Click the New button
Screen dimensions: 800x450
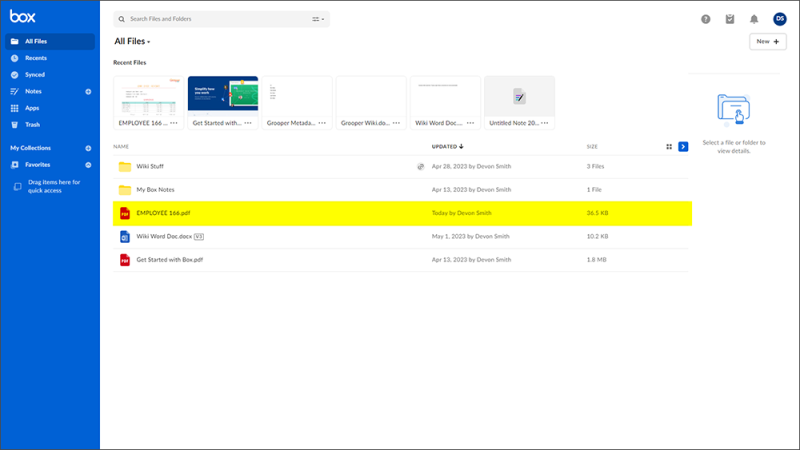point(767,41)
